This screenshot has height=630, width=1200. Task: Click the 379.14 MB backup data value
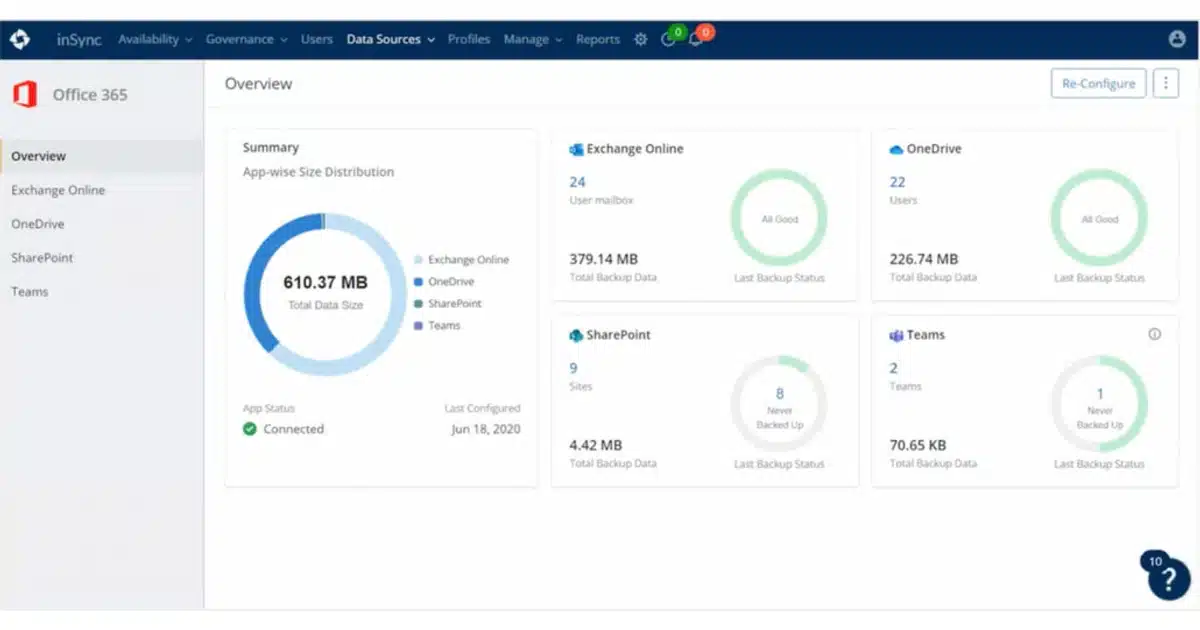[x=603, y=259]
